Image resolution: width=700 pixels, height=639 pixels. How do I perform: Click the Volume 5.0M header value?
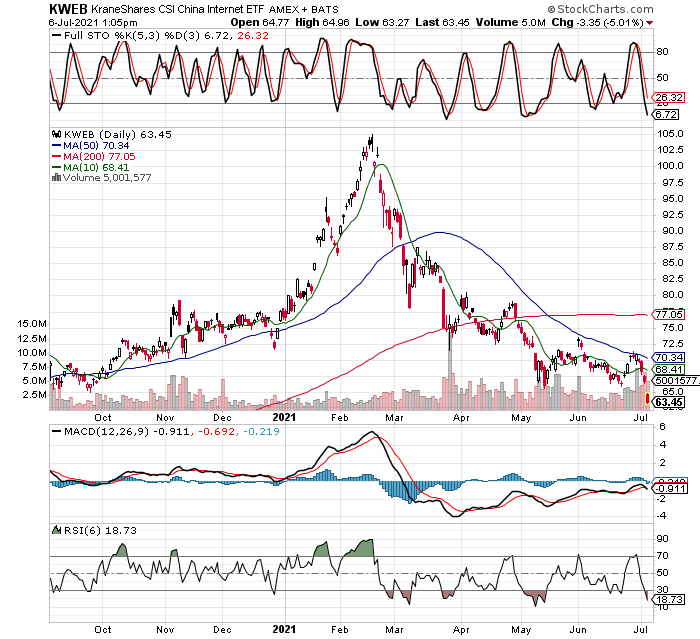click(510, 22)
